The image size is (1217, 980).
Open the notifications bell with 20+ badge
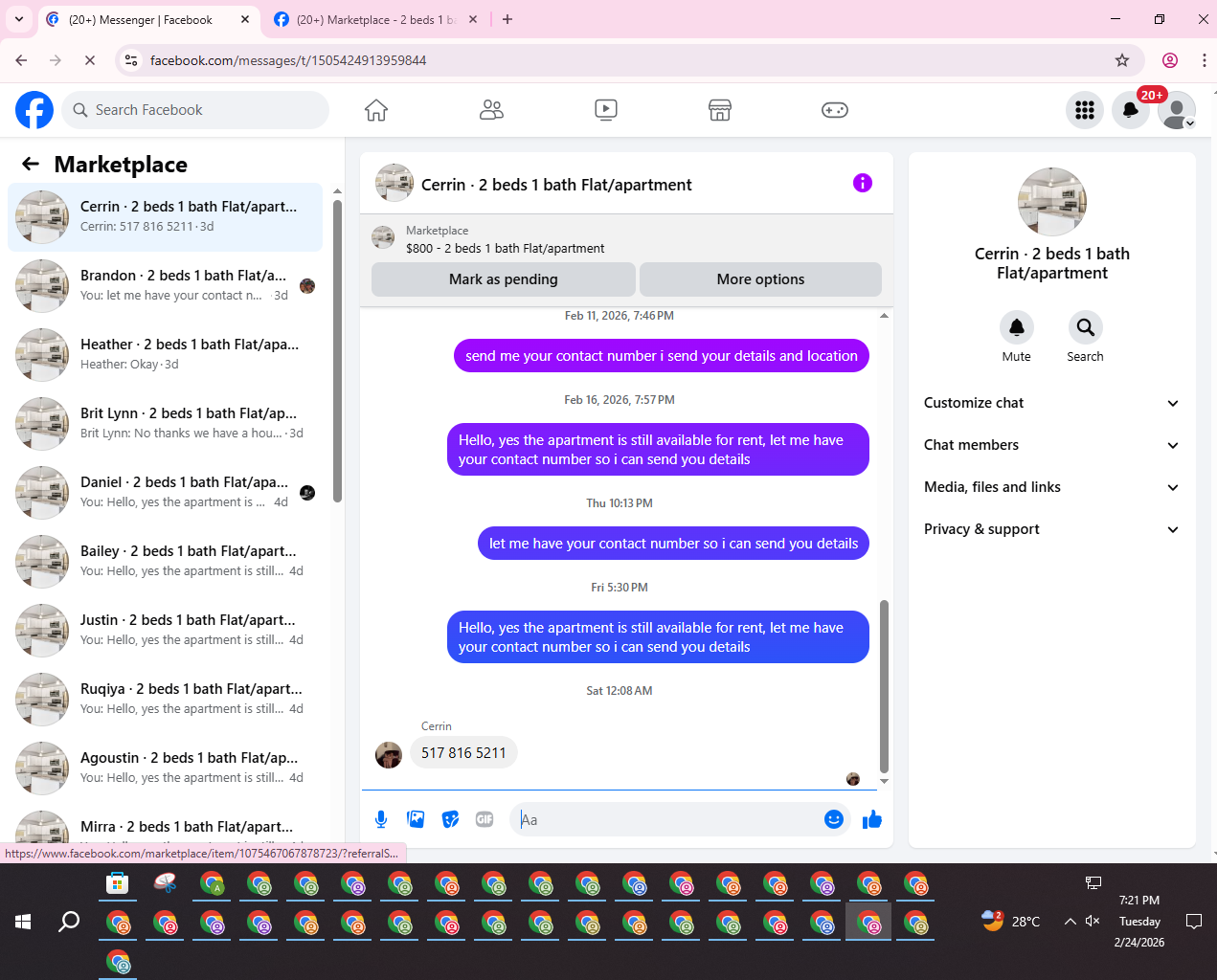click(1131, 110)
